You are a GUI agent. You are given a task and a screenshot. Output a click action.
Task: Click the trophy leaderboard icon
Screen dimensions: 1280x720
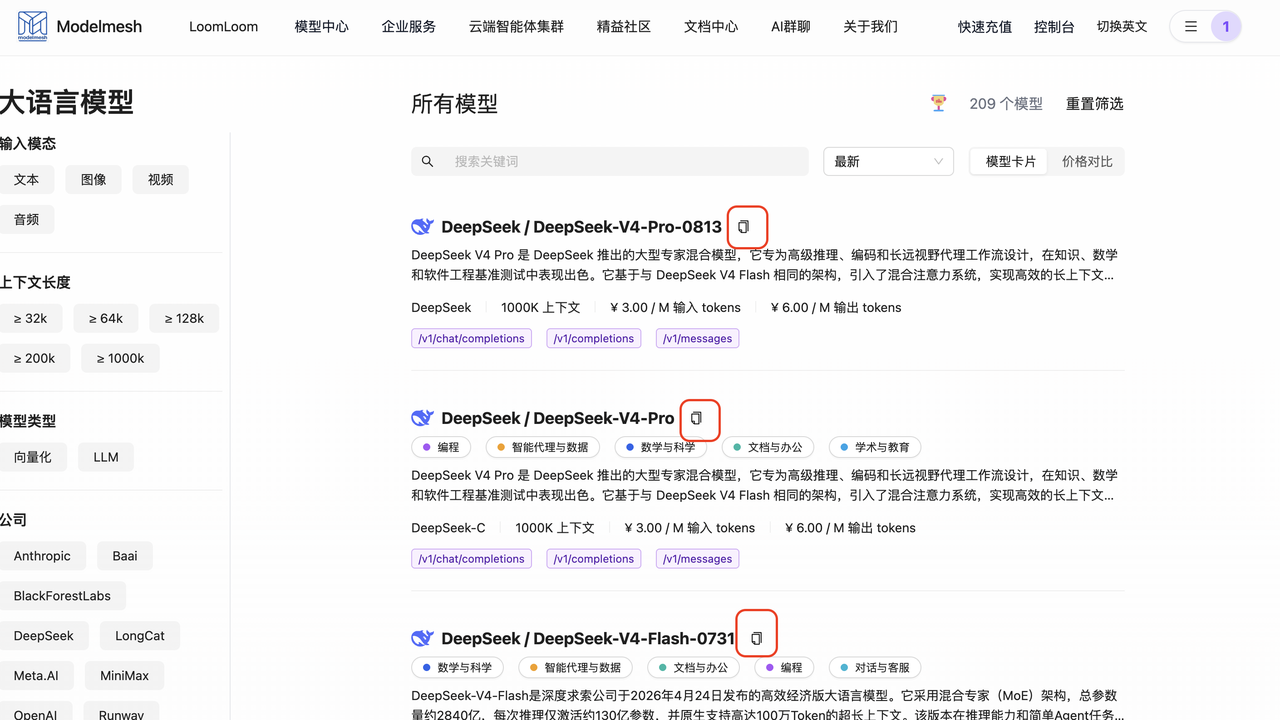(x=938, y=103)
